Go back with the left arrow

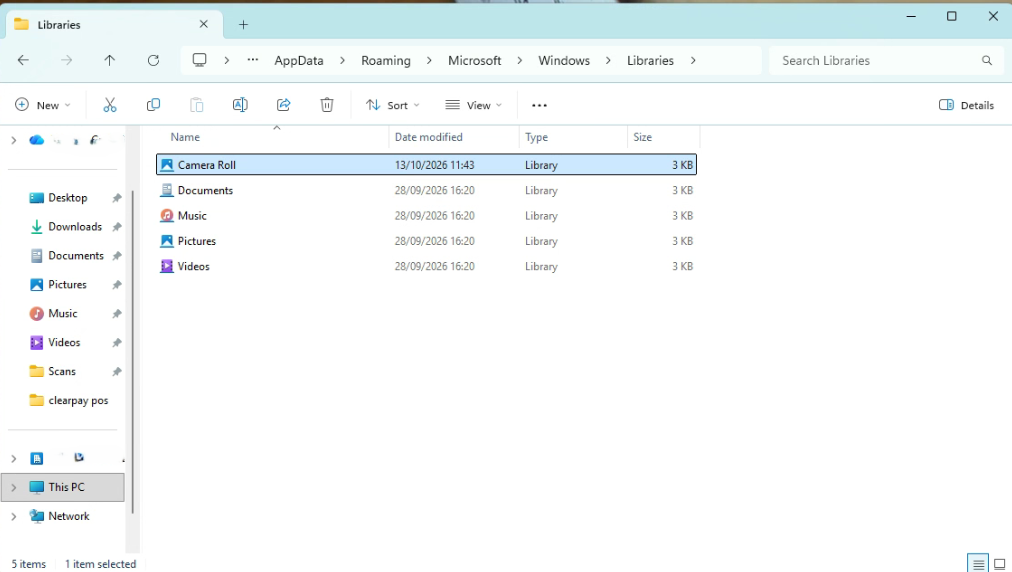point(23,60)
